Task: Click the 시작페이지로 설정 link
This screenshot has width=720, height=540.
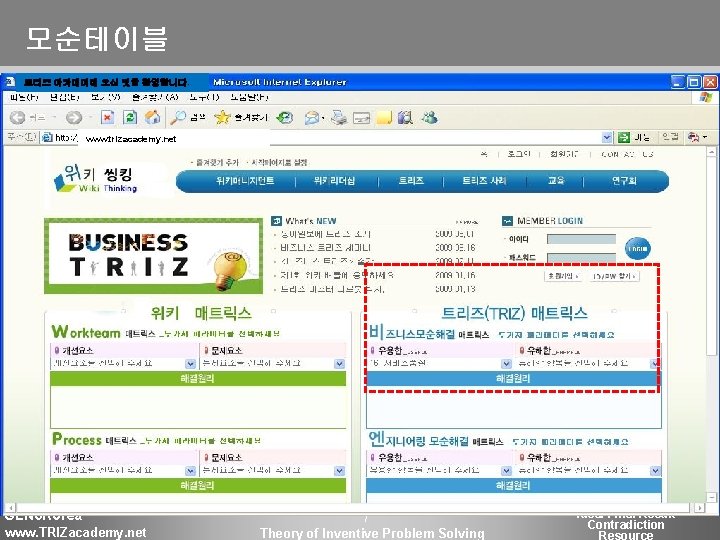Action: tap(277, 163)
